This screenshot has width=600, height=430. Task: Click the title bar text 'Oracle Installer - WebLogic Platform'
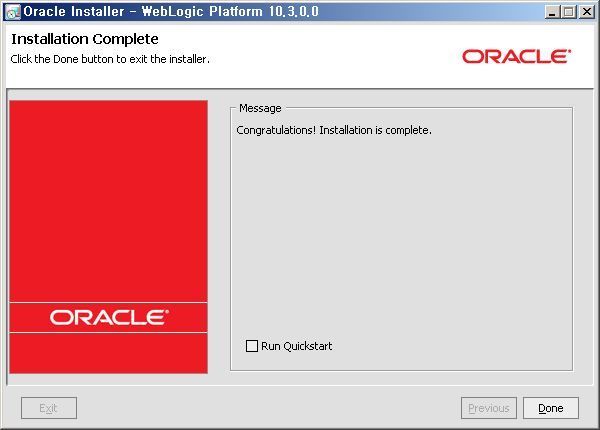pyautogui.click(x=171, y=11)
